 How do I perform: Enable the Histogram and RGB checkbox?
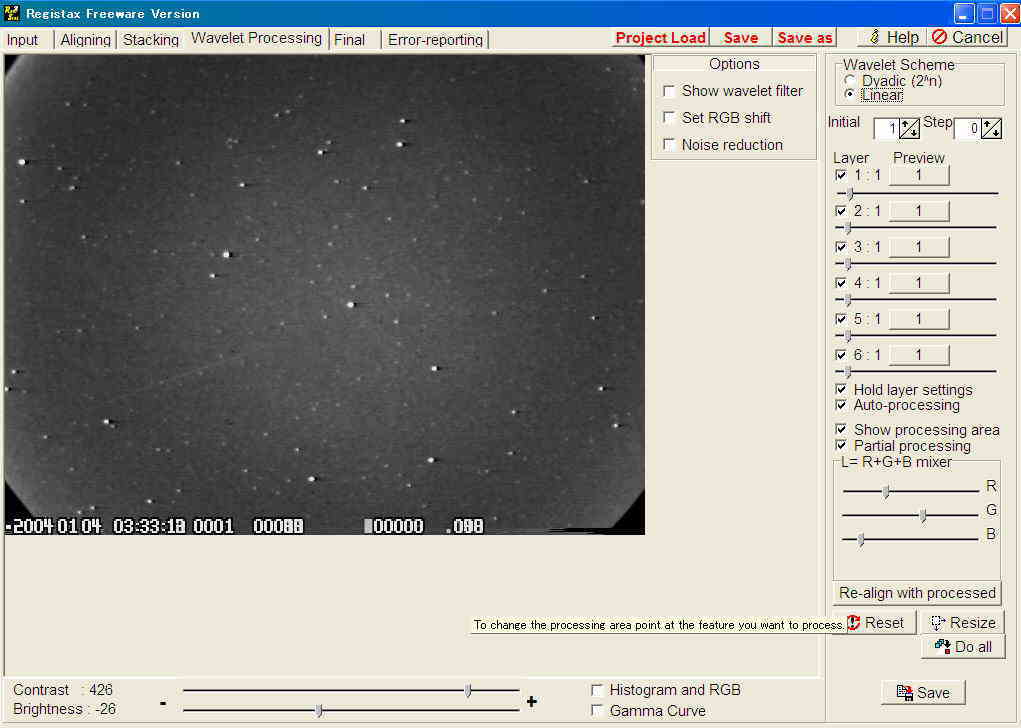pos(597,690)
